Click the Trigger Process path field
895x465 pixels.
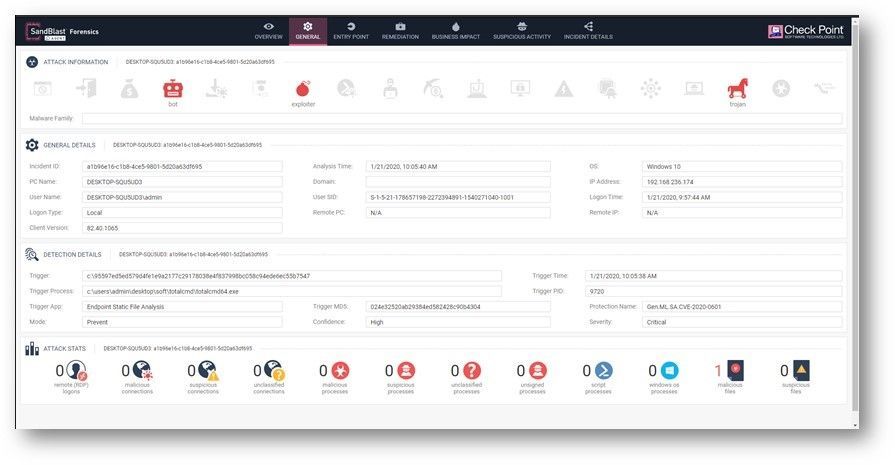tap(292, 291)
